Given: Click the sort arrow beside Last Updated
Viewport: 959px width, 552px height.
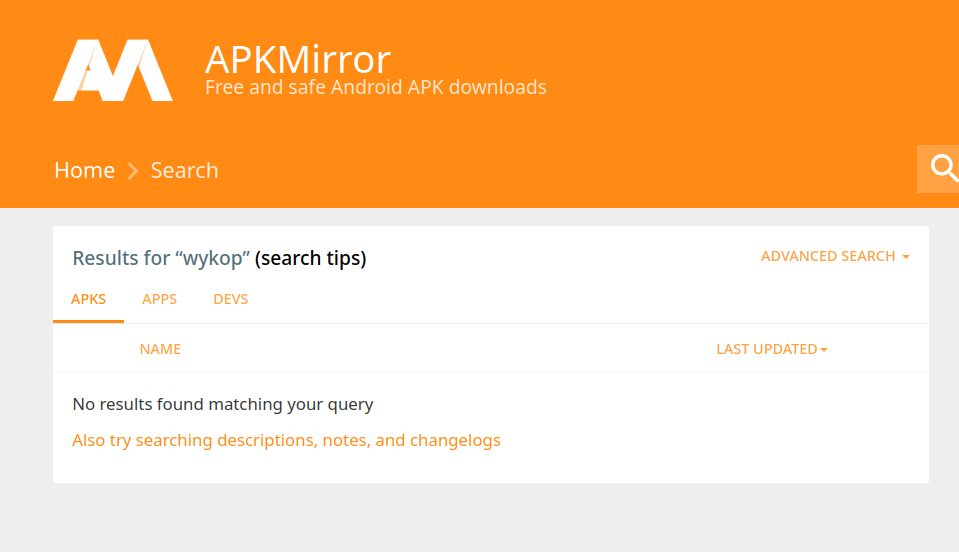Looking at the screenshot, I should tap(824, 350).
